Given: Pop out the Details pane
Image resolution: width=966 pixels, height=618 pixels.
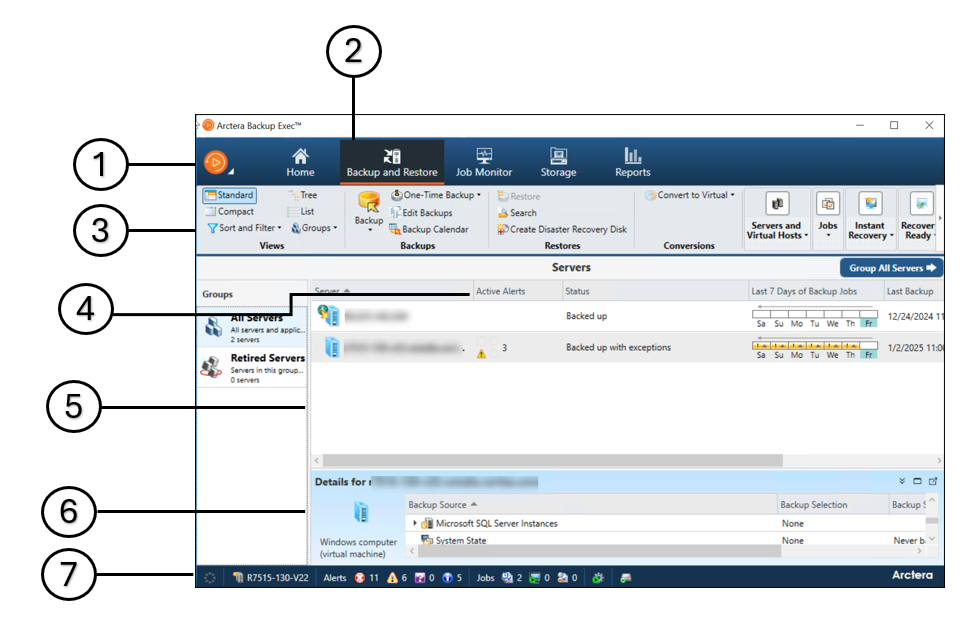Looking at the screenshot, I should (x=933, y=481).
